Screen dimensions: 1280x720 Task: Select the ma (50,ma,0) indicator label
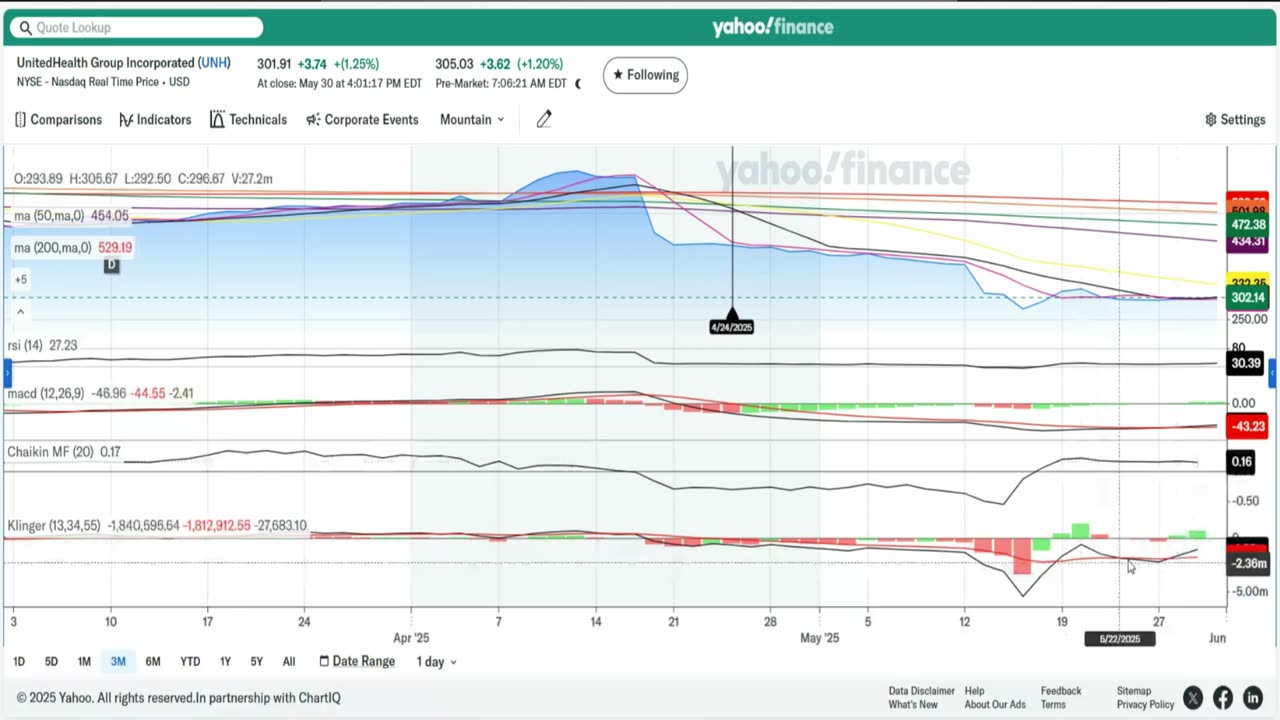tap(71, 216)
